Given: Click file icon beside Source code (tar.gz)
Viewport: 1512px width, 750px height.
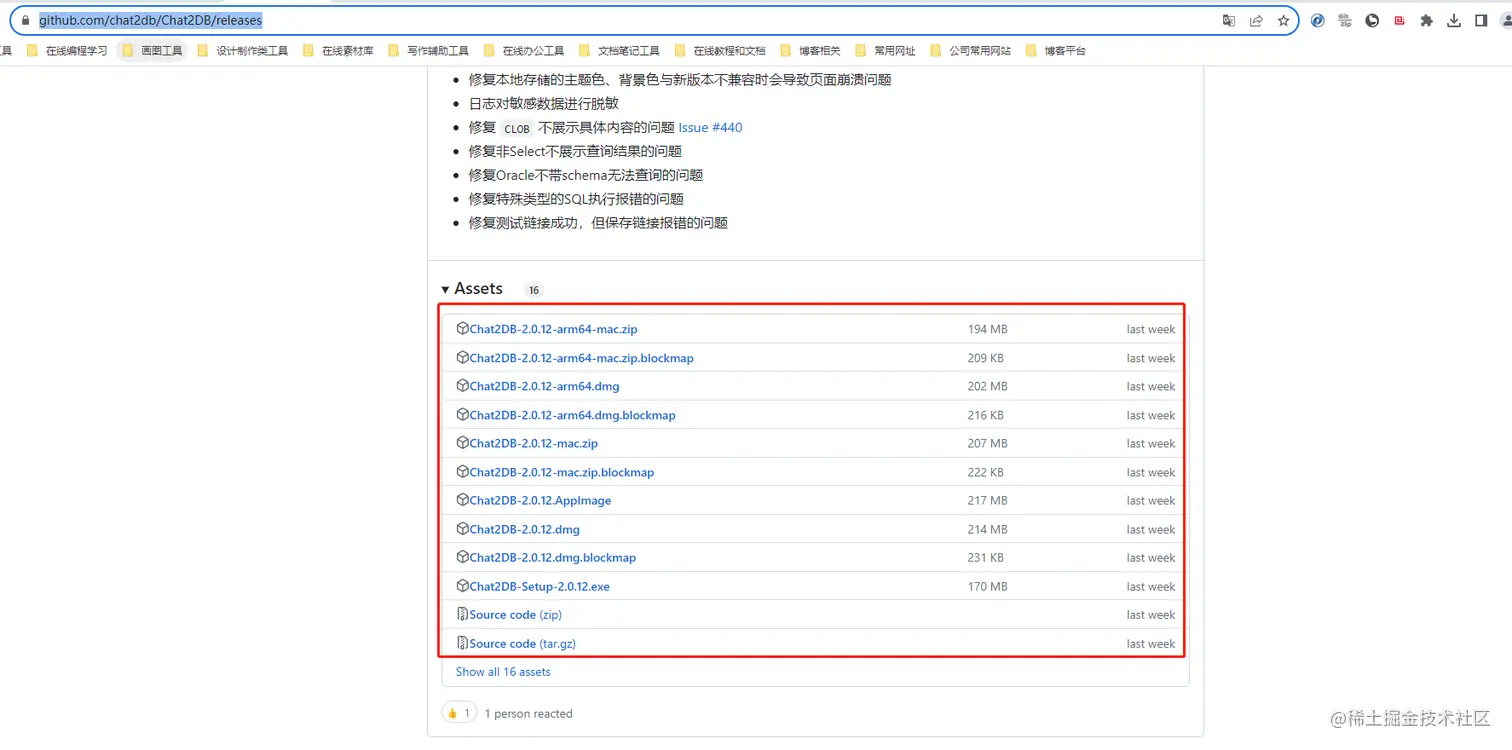Looking at the screenshot, I should (x=462, y=643).
